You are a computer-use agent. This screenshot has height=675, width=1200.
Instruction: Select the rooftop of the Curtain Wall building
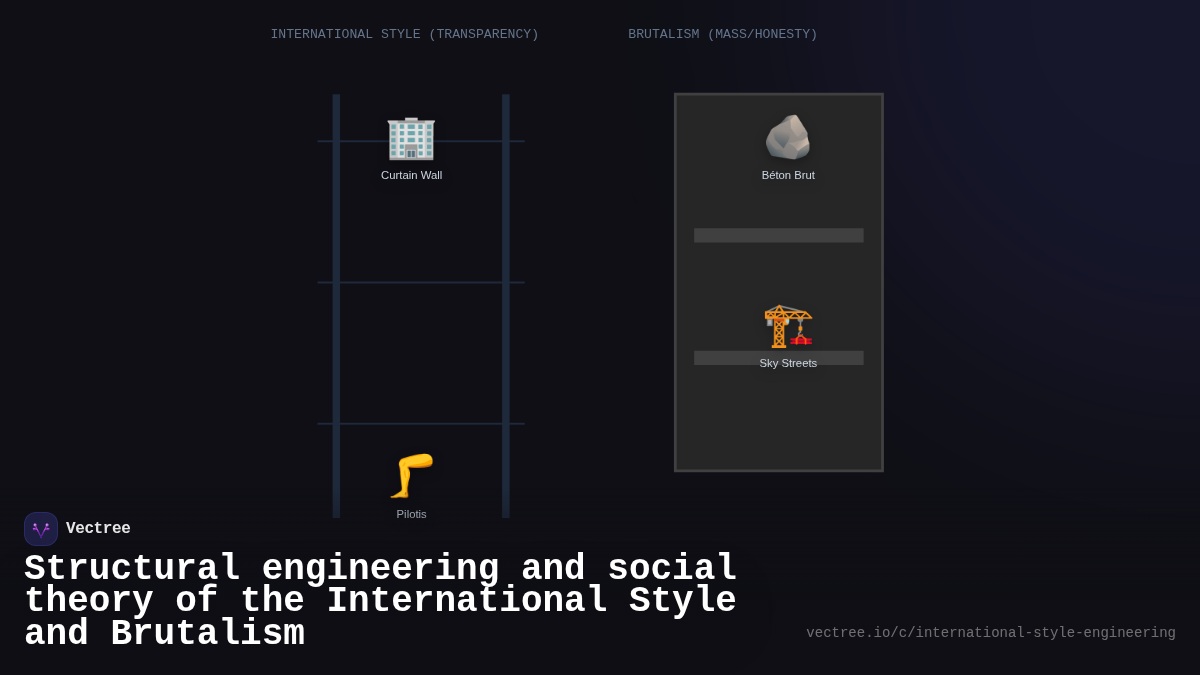(x=411, y=120)
